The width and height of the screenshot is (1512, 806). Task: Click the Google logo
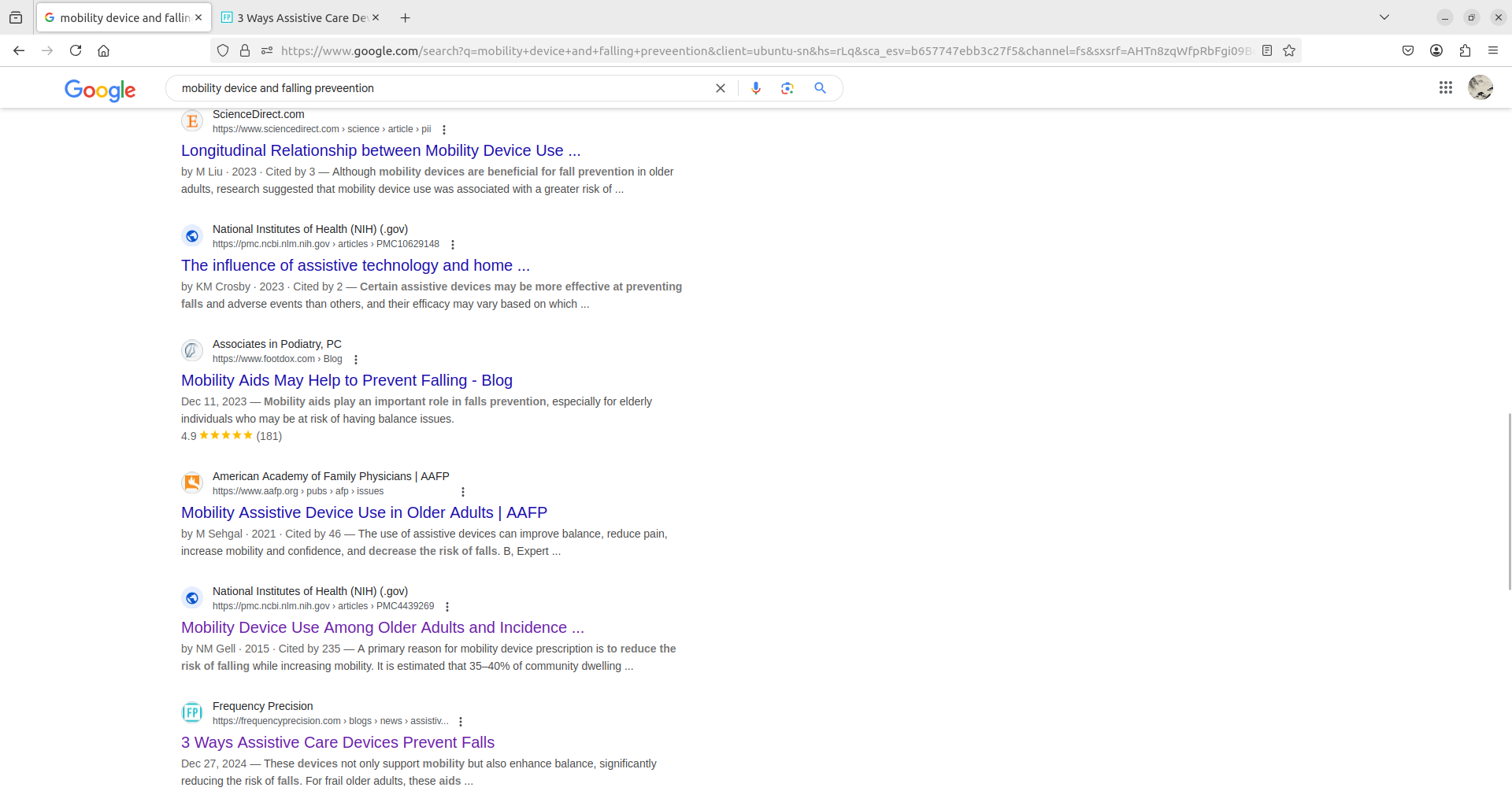click(100, 90)
